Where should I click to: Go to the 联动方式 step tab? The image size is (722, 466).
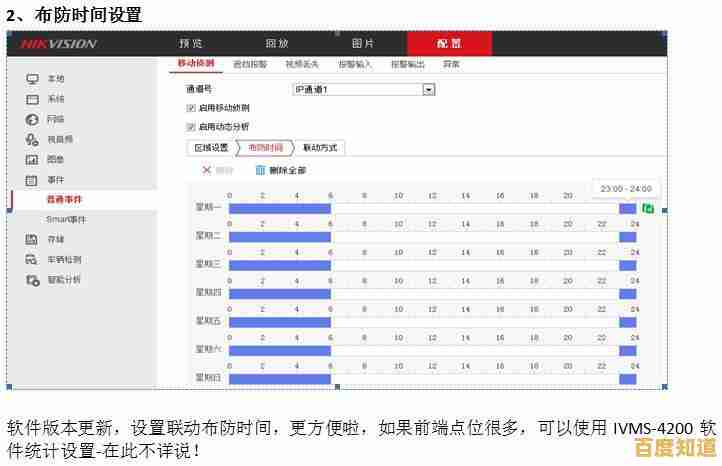(x=320, y=148)
